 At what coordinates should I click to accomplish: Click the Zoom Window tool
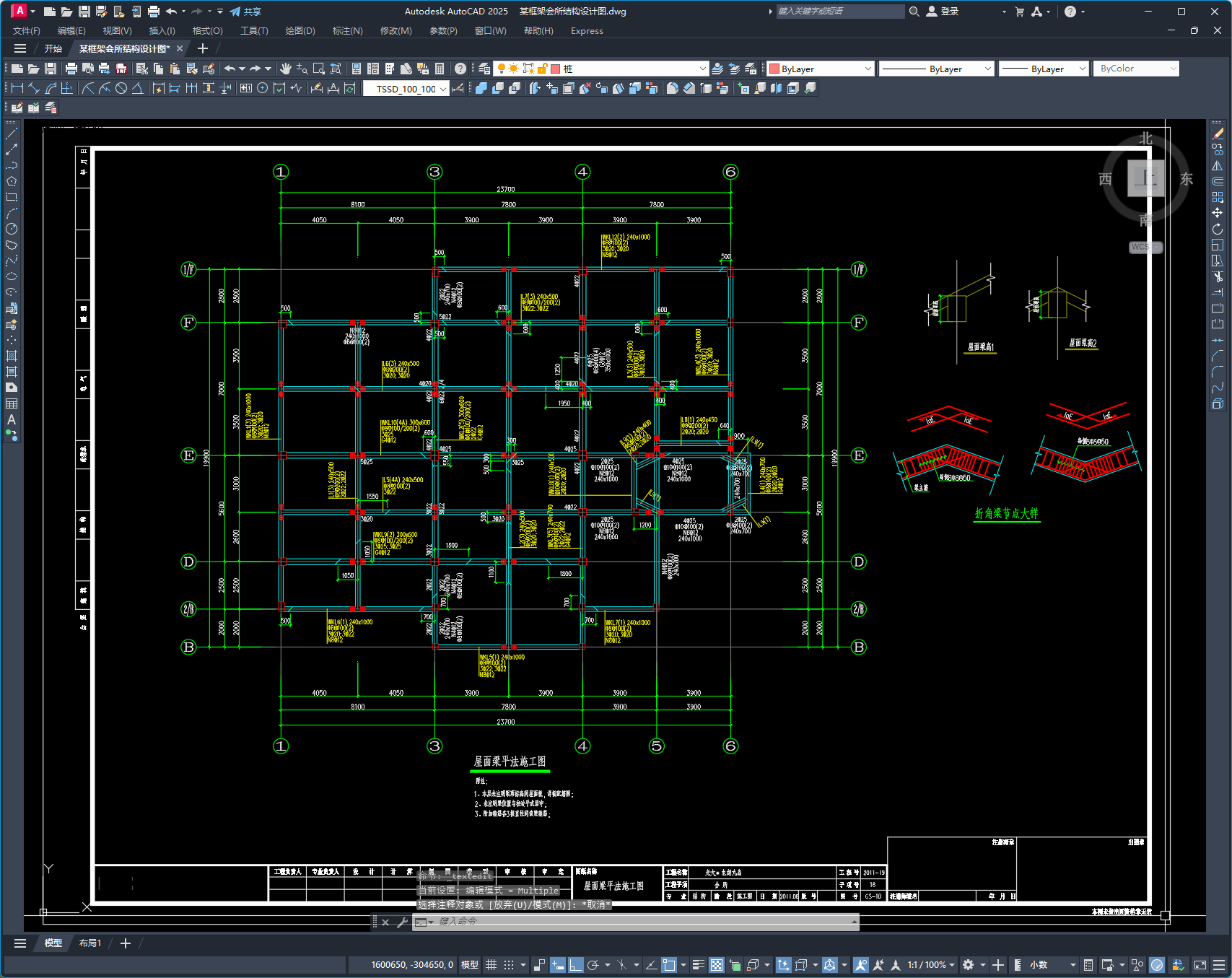click(319, 69)
